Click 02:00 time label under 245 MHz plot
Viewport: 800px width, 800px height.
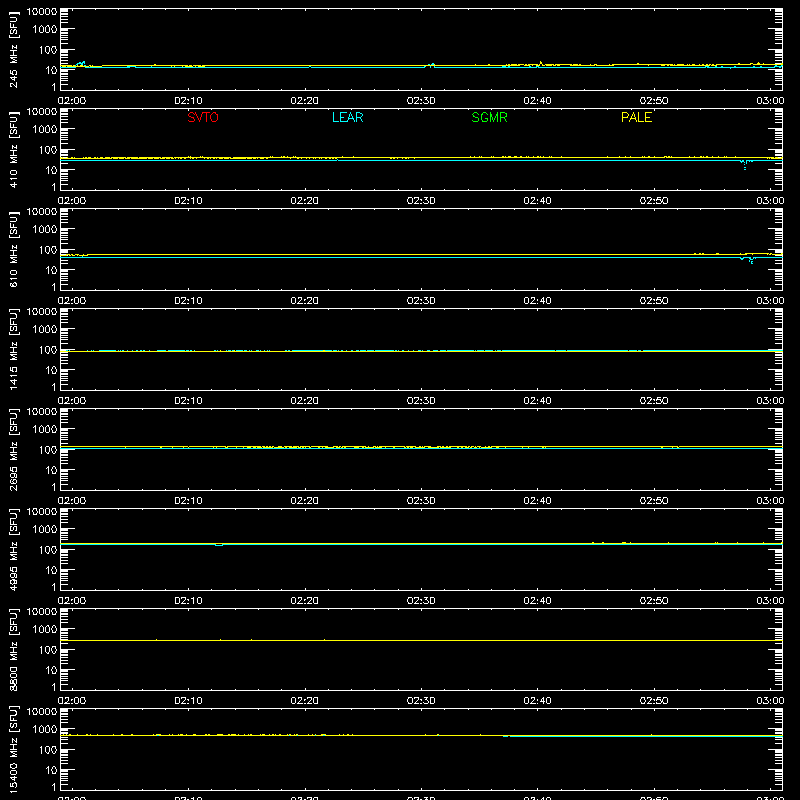(x=72, y=101)
